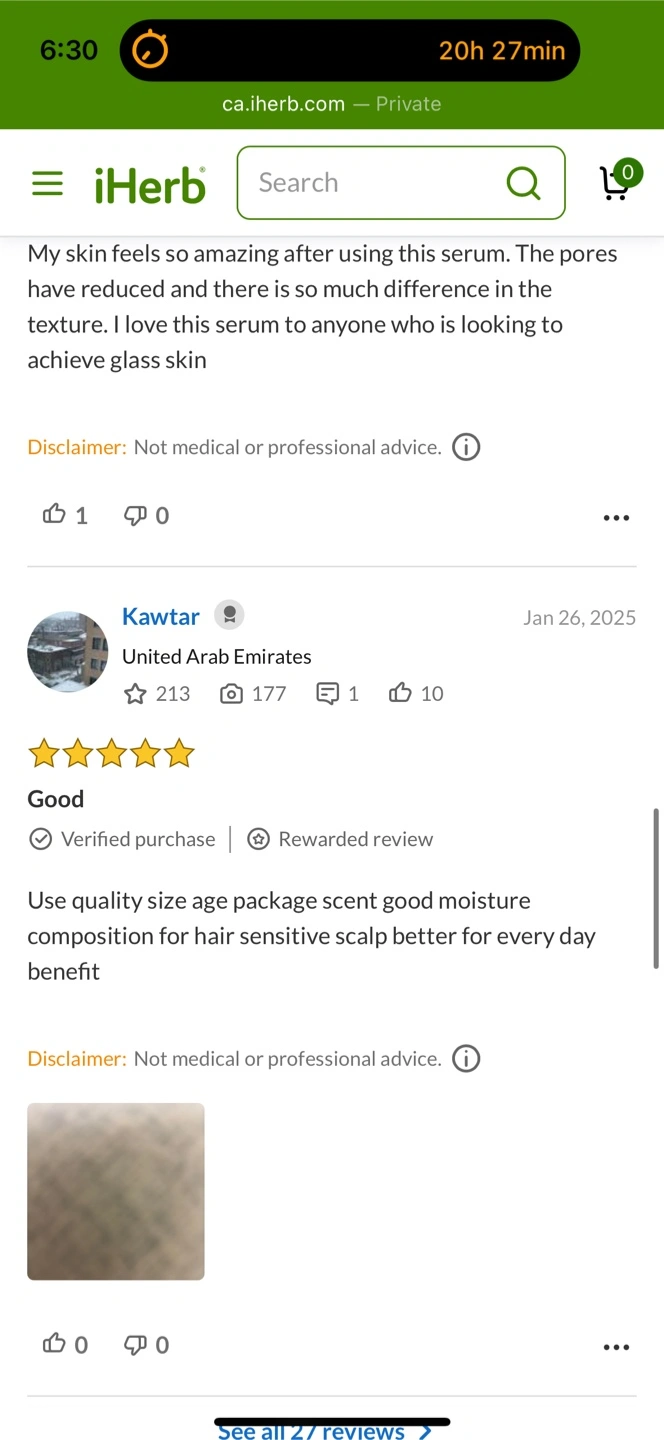Tap info icon beside Kawtar's review disclaimer

tap(466, 1058)
